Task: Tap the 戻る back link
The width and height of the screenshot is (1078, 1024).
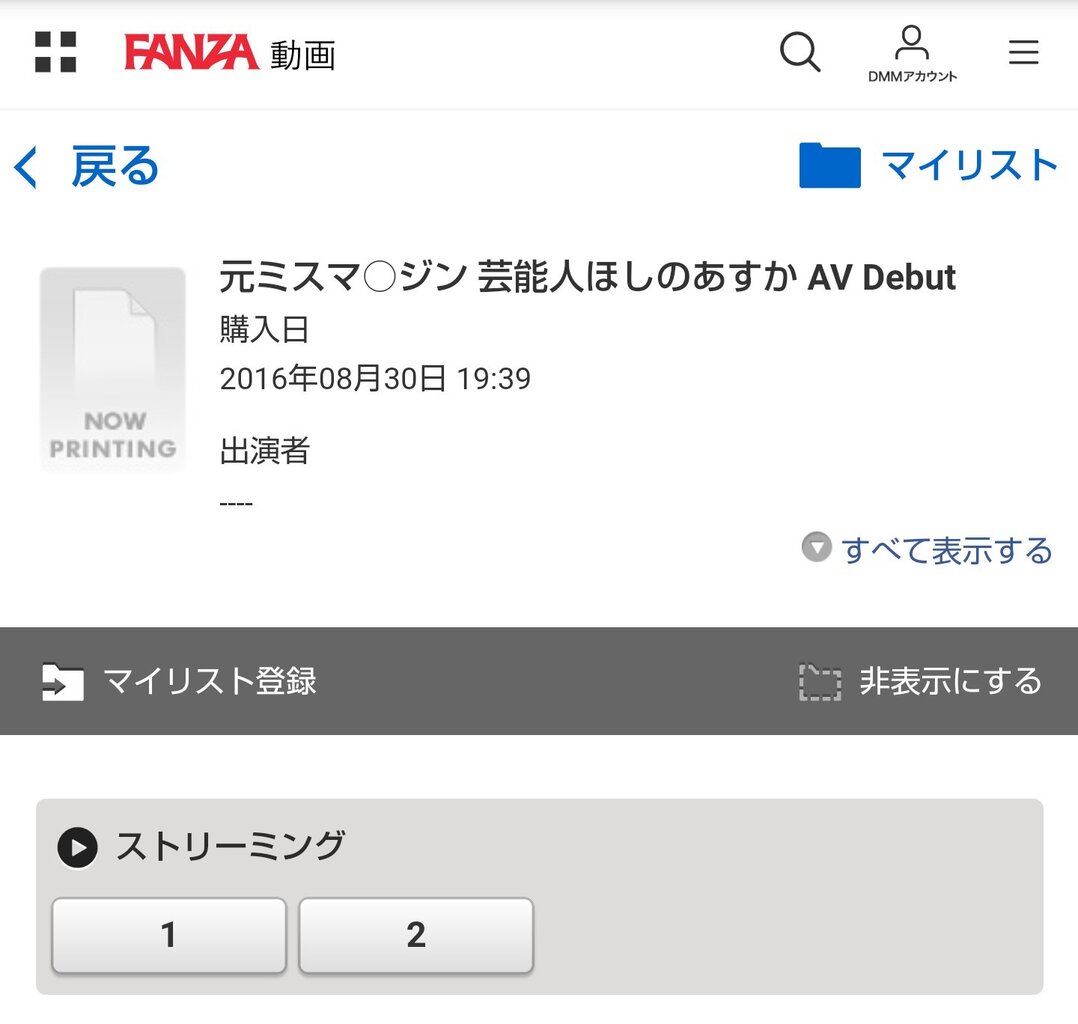Action: click(x=115, y=167)
